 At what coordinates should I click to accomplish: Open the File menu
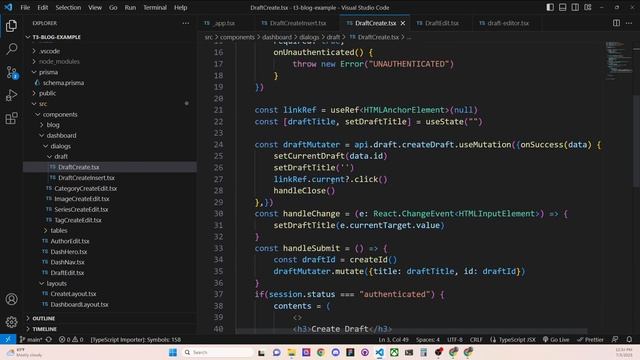[x=25, y=7]
